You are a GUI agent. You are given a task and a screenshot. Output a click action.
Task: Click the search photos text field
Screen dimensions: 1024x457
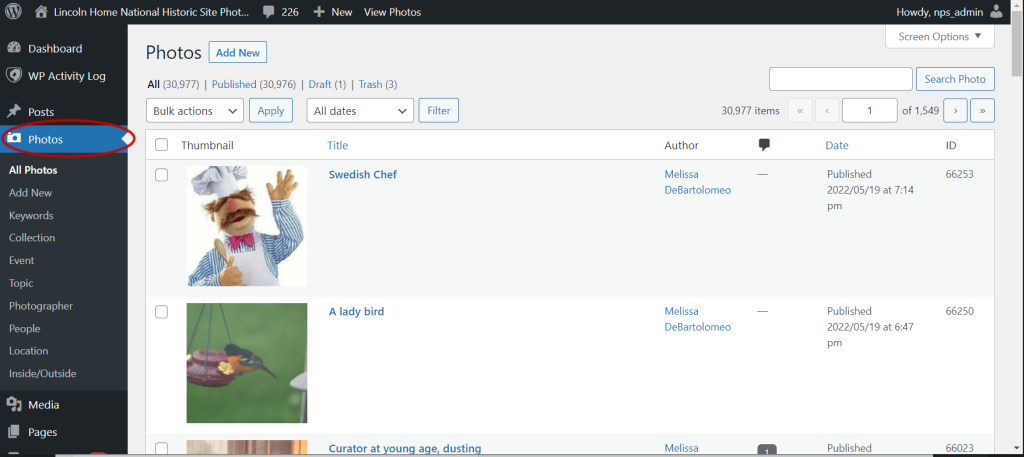[840, 79]
